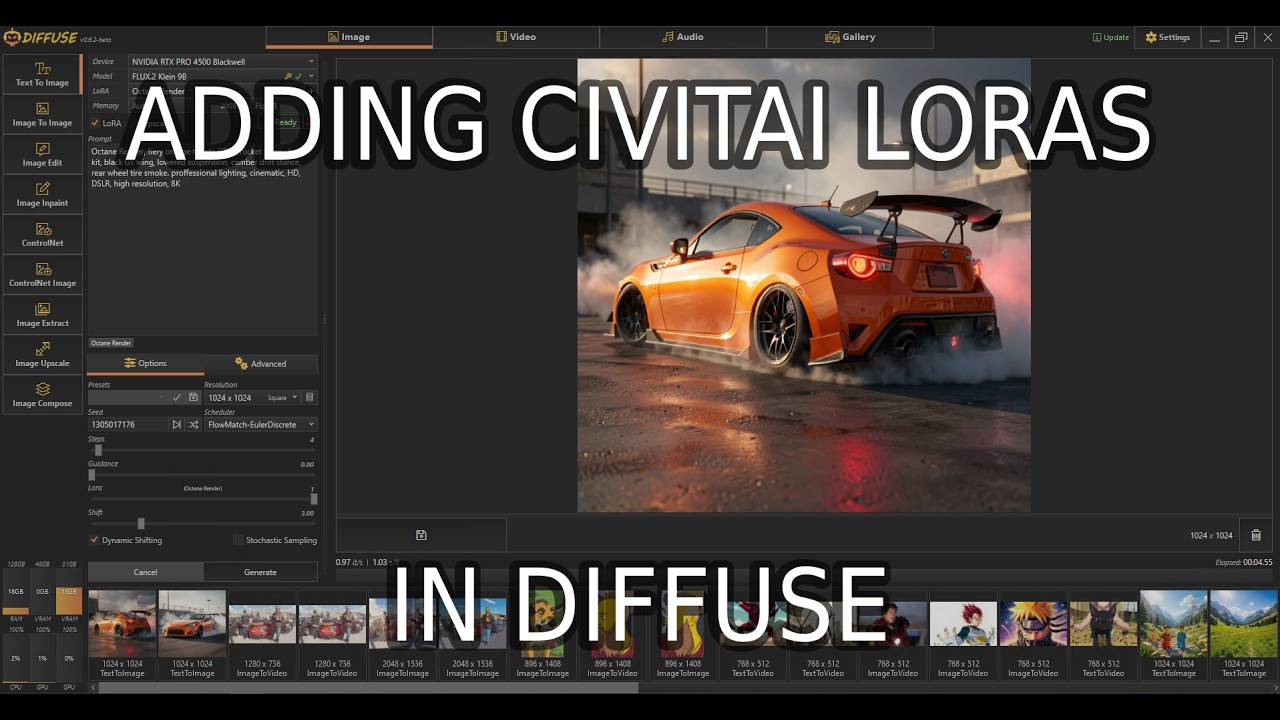1280x720 pixels.
Task: Adjust the Lora Octane Render slider
Action: [x=202, y=498]
